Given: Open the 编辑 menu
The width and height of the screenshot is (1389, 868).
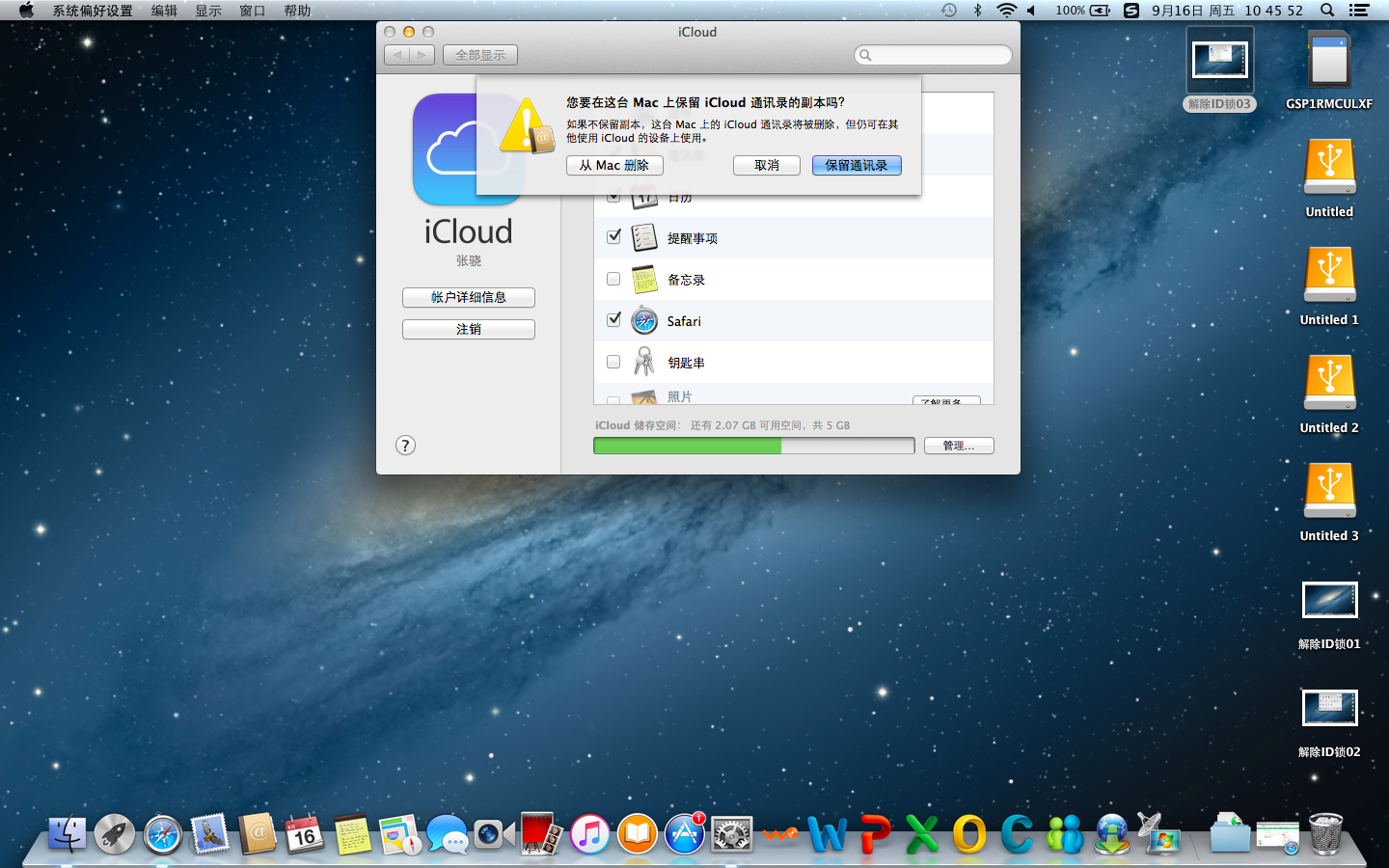Looking at the screenshot, I should (x=164, y=11).
